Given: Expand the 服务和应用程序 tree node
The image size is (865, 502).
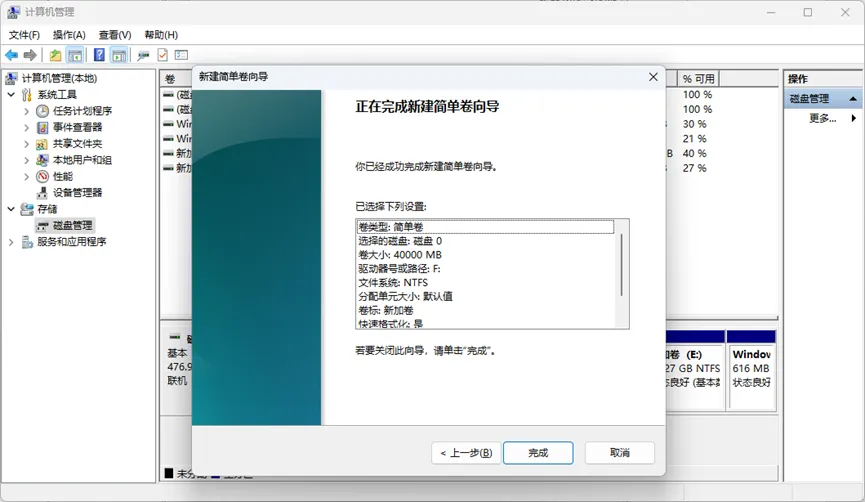Looking at the screenshot, I should tap(11, 242).
